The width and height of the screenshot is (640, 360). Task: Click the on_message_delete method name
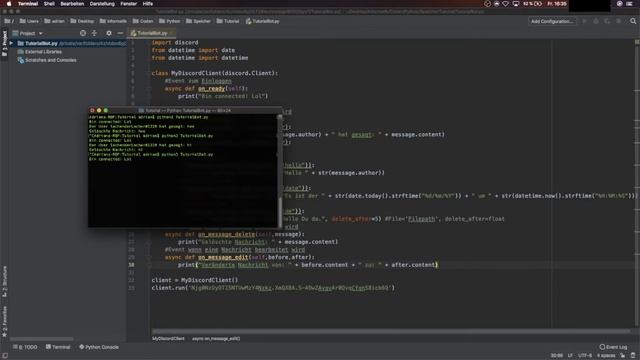[x=226, y=234]
